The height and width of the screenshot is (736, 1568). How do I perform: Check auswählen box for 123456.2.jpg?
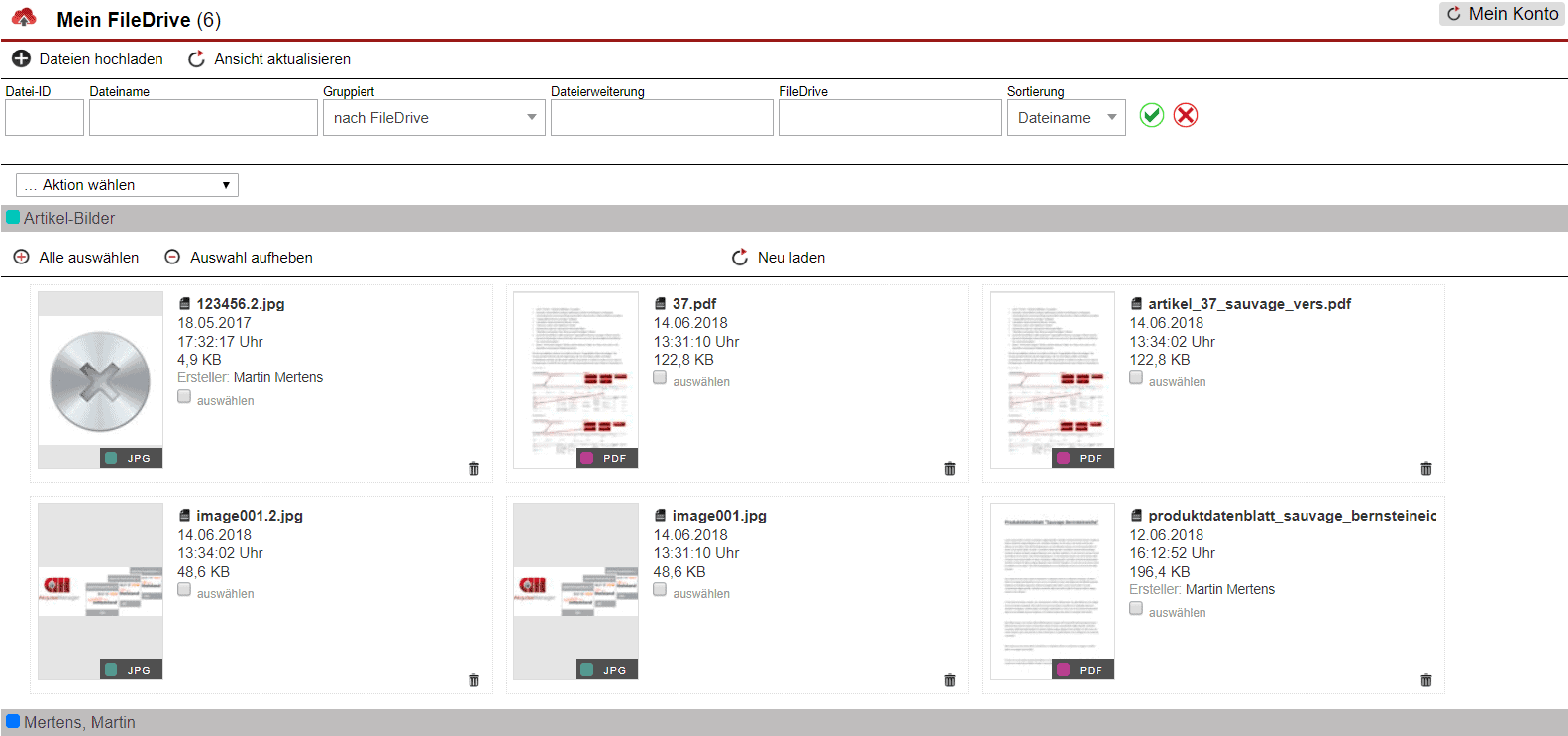[x=184, y=396]
